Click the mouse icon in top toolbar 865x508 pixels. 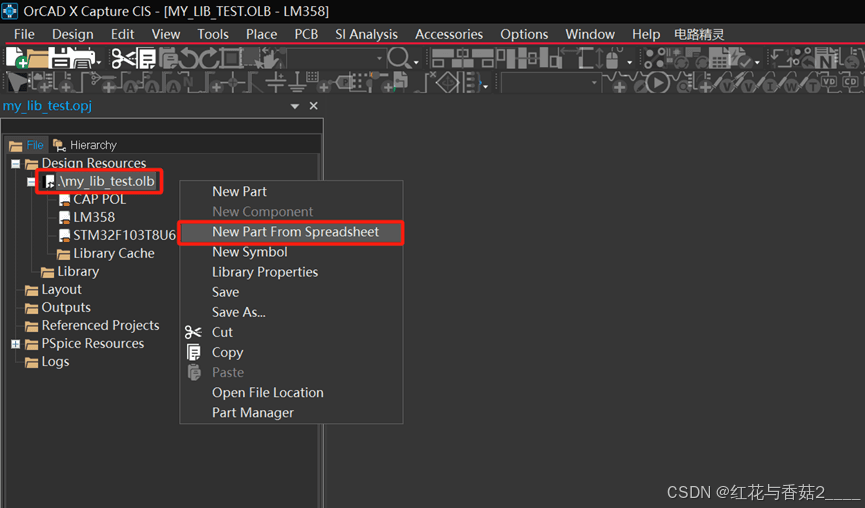pos(612,58)
